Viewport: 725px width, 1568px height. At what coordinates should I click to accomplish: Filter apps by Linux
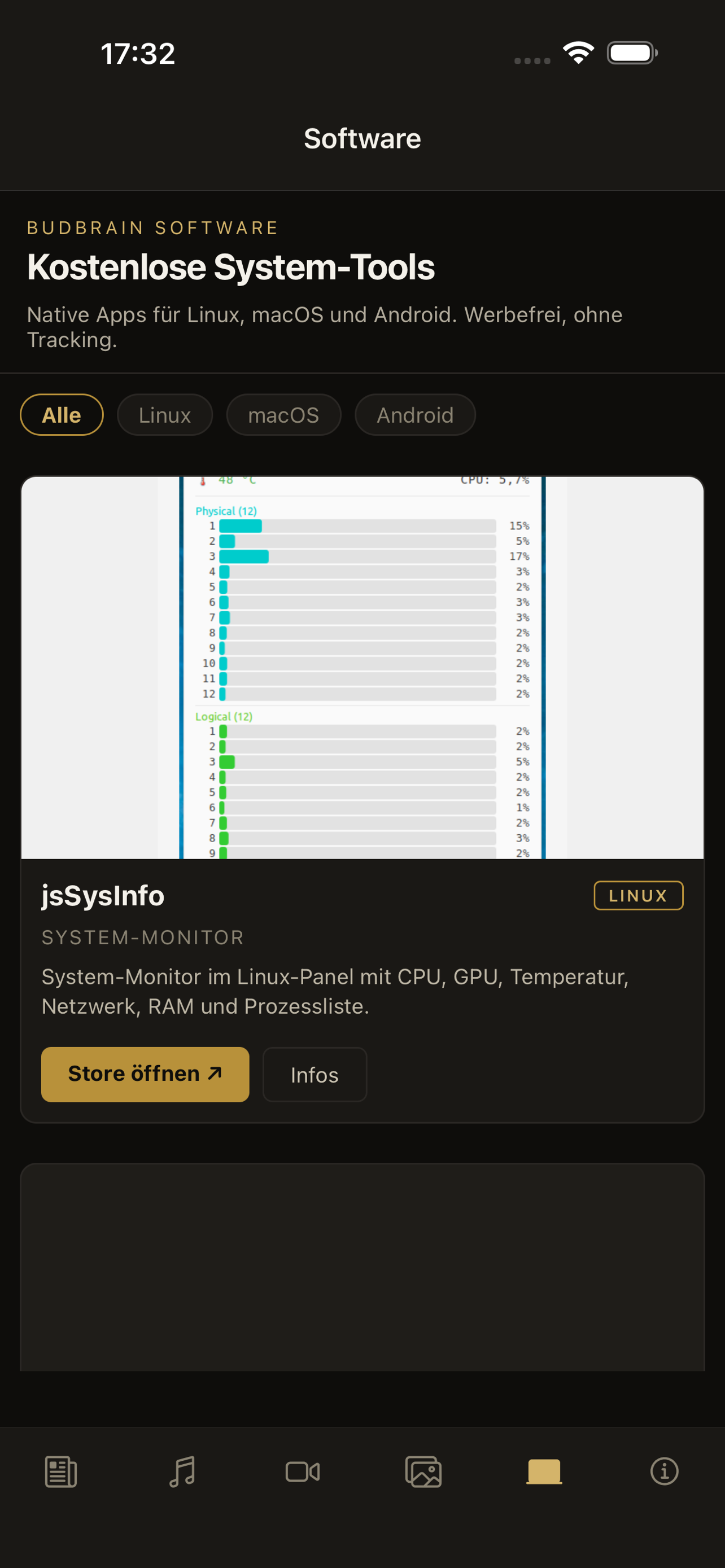(x=164, y=414)
